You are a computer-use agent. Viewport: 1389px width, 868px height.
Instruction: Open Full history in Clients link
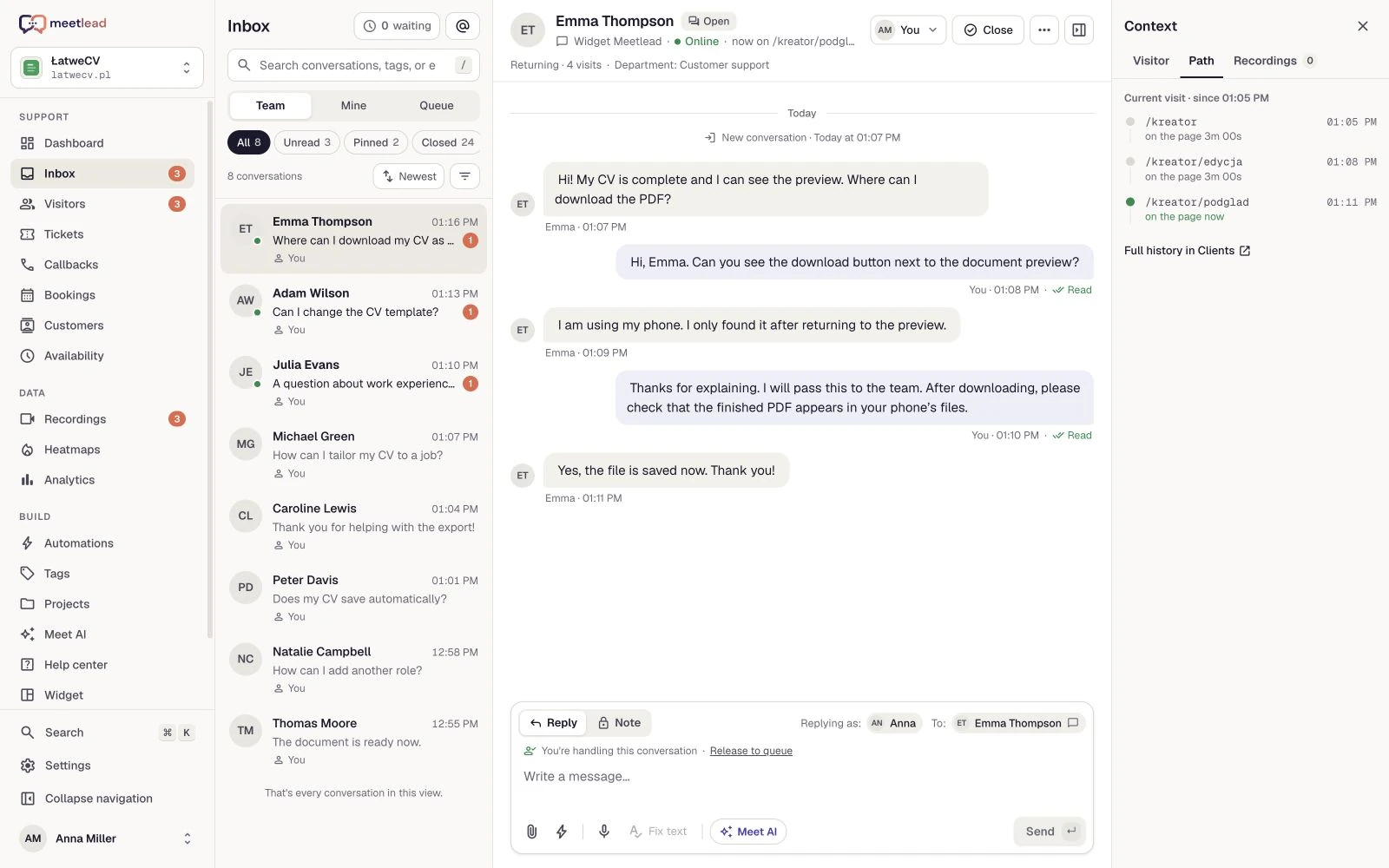coord(1187,251)
